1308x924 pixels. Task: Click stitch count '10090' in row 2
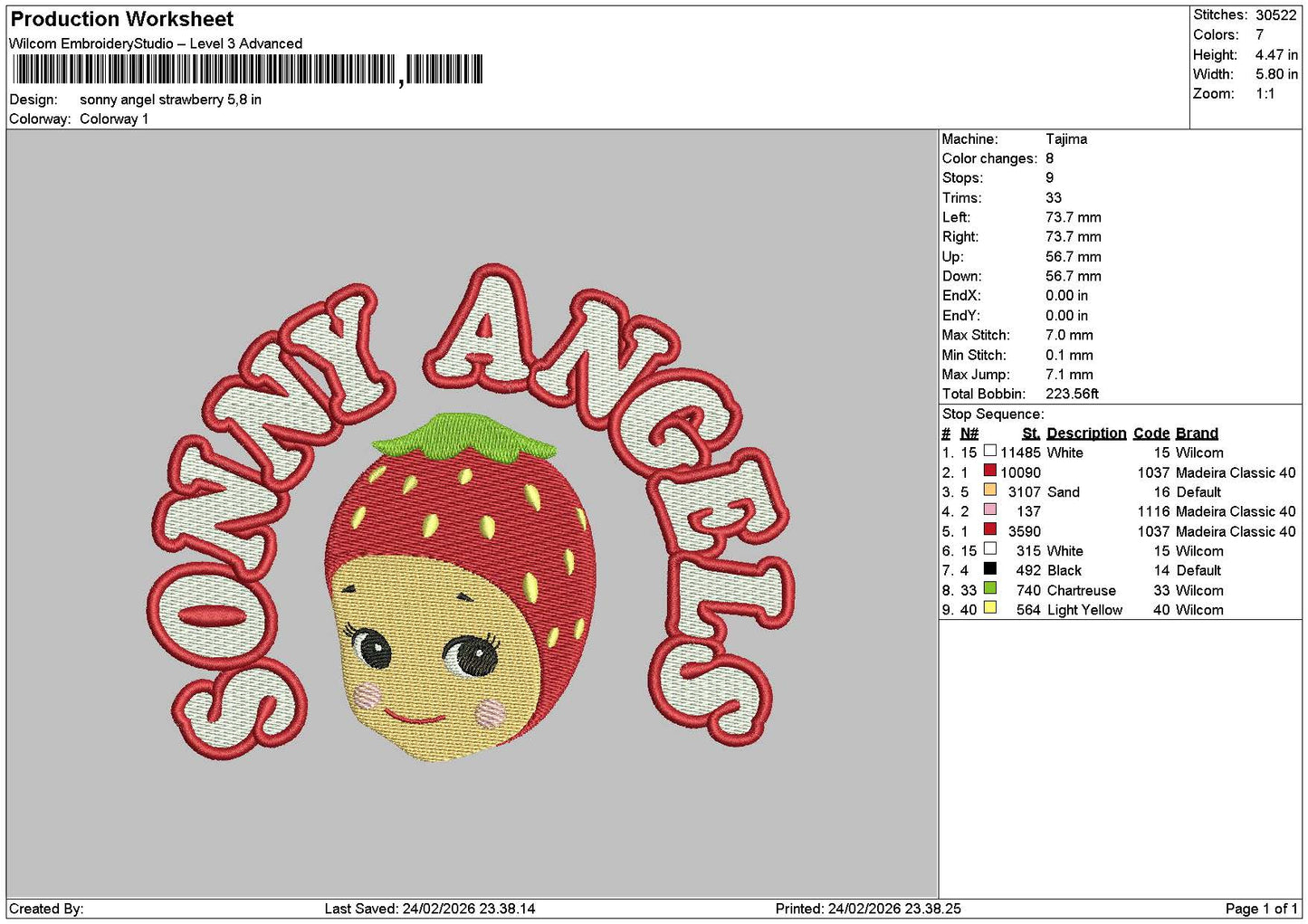tap(1020, 472)
